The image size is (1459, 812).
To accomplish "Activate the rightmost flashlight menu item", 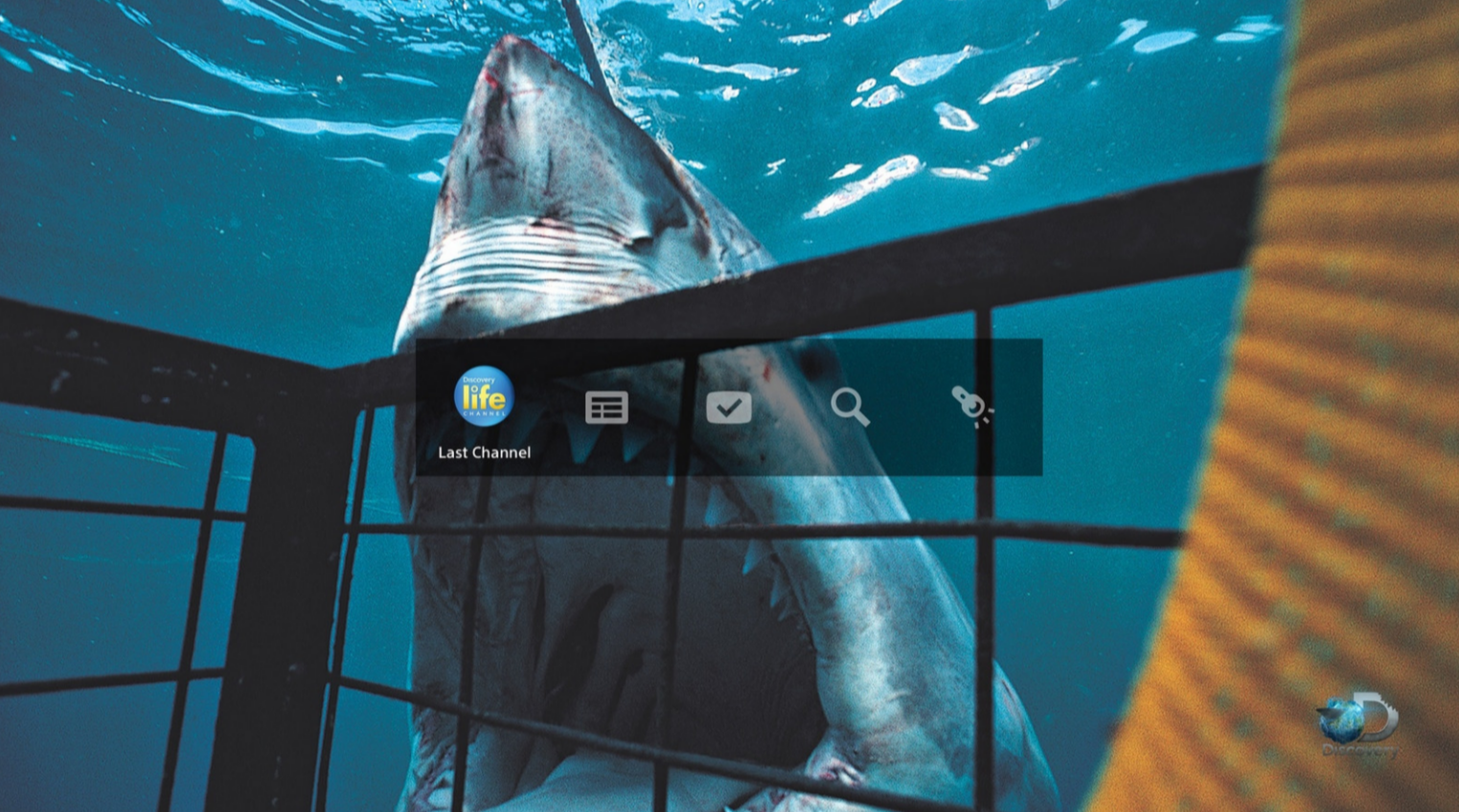I will point(971,406).
